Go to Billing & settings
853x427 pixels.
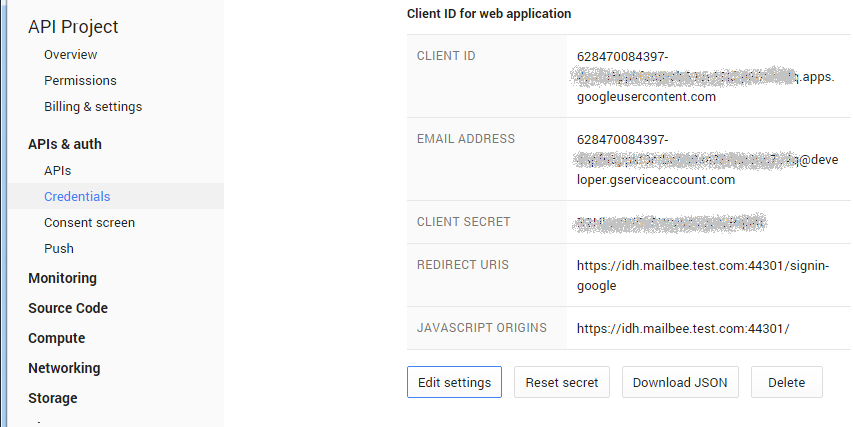(93, 107)
